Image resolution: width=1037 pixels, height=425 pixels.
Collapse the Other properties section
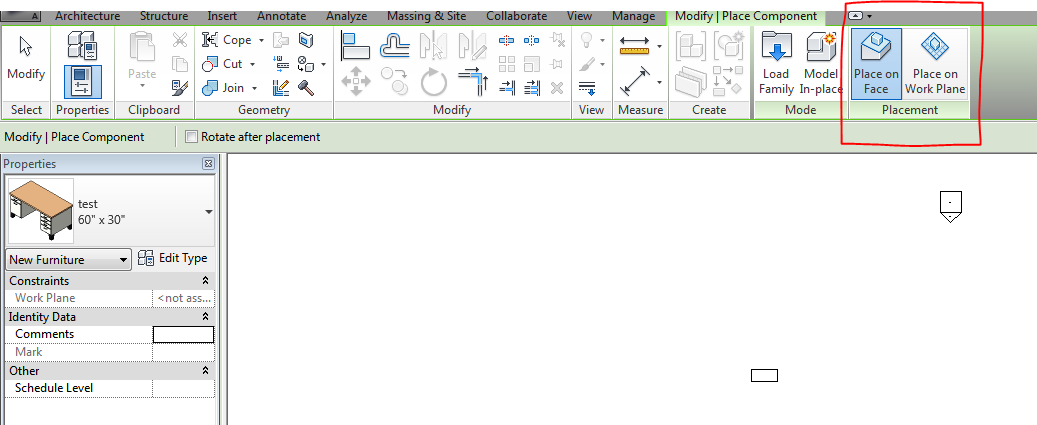tap(206, 371)
